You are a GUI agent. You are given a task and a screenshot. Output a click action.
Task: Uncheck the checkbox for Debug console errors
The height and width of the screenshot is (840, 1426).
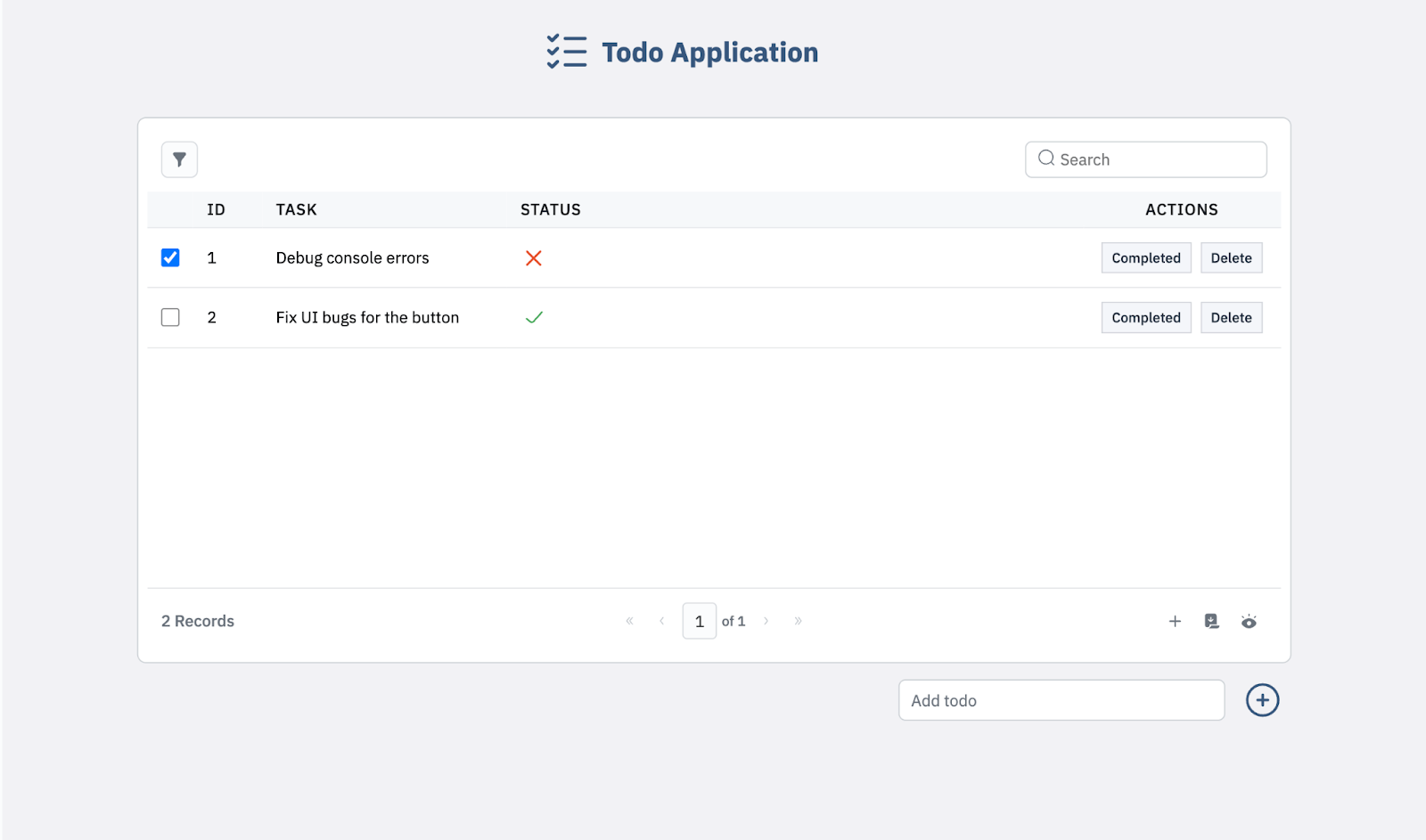[x=169, y=257]
